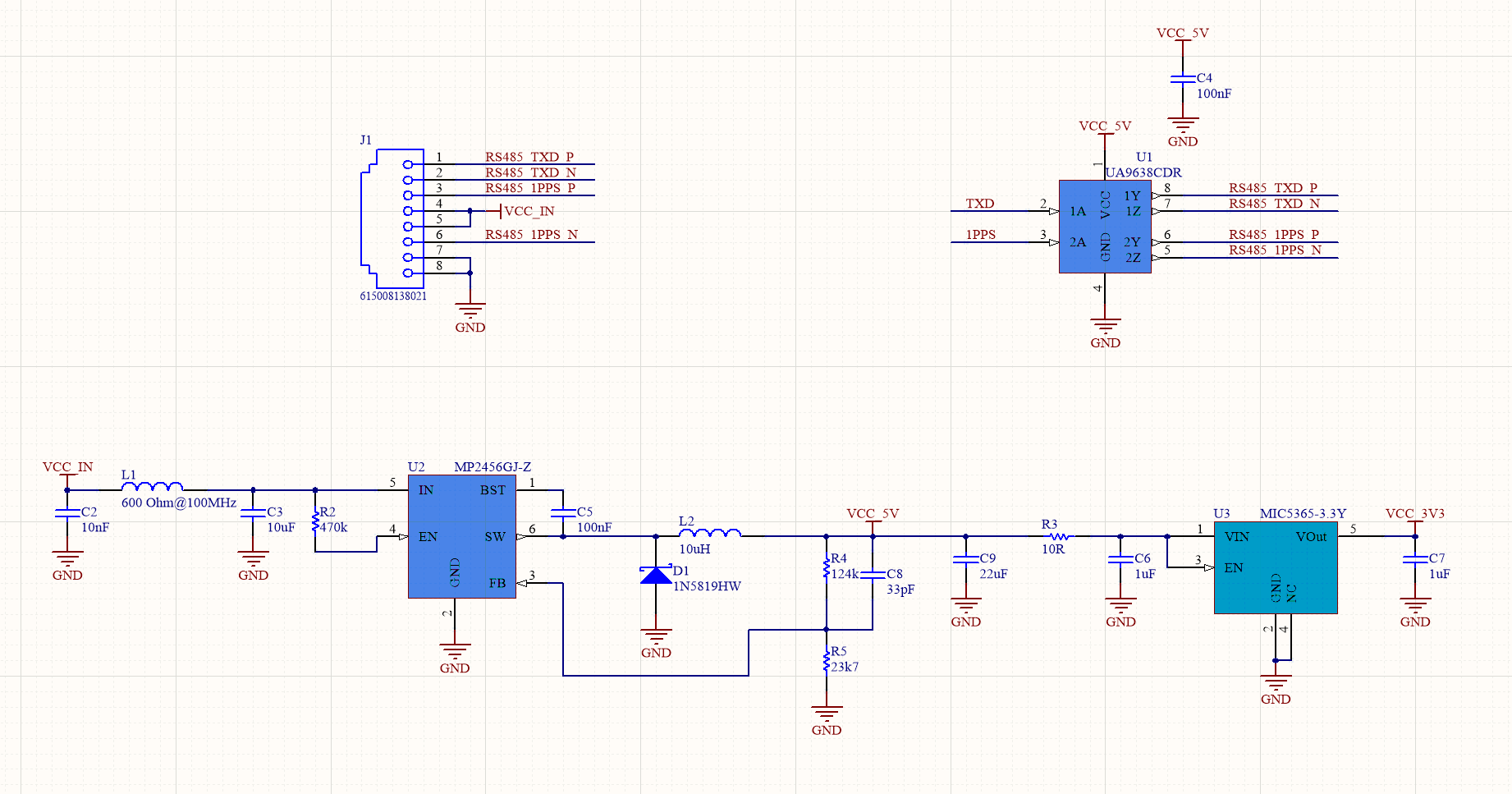Viewport: 1512px width, 794px height.
Task: Select the U3 MIC5365-3.3Y regulator block
Action: (1276, 567)
